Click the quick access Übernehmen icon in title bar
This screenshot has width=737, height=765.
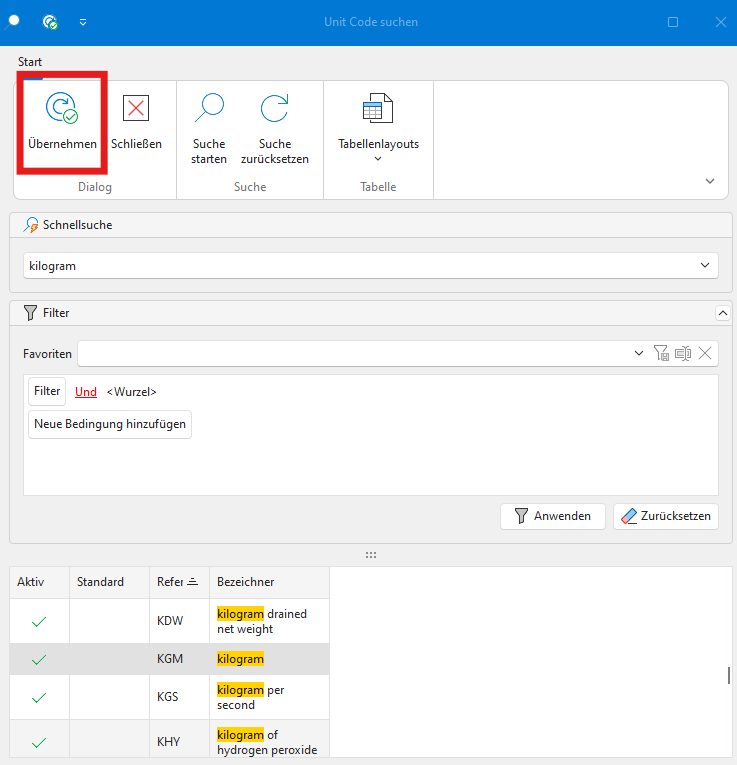coord(50,21)
